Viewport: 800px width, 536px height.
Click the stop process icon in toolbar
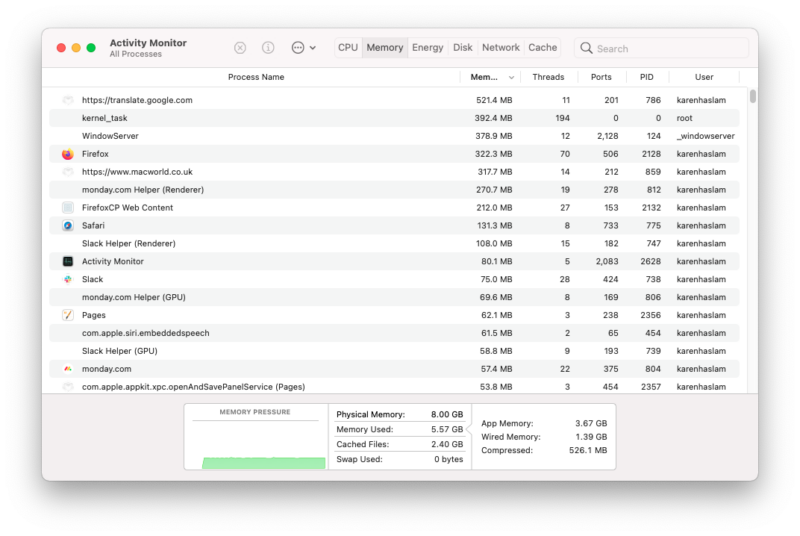[240, 48]
